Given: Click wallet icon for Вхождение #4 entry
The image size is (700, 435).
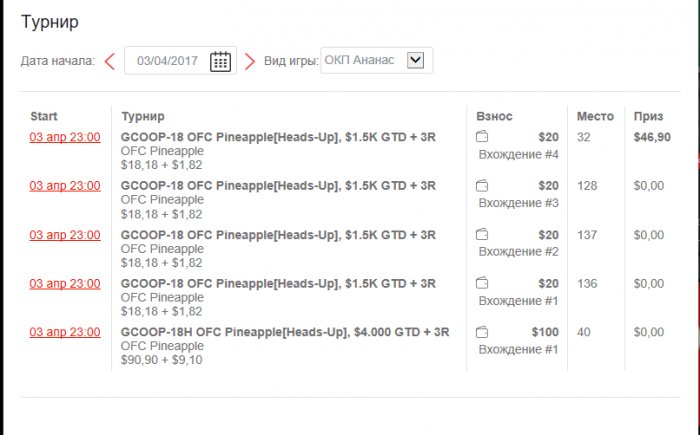Looking at the screenshot, I should pyautogui.click(x=482, y=137).
